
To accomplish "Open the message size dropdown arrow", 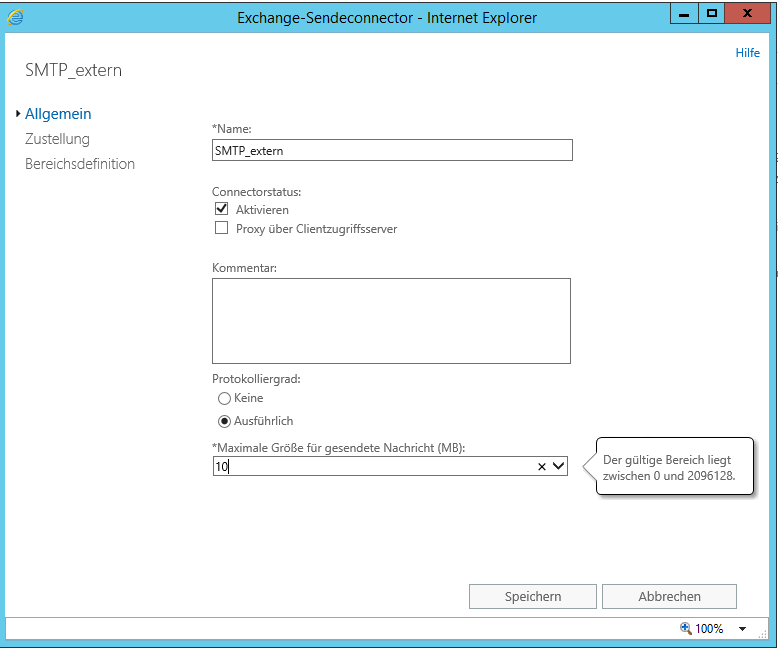I will pos(559,466).
